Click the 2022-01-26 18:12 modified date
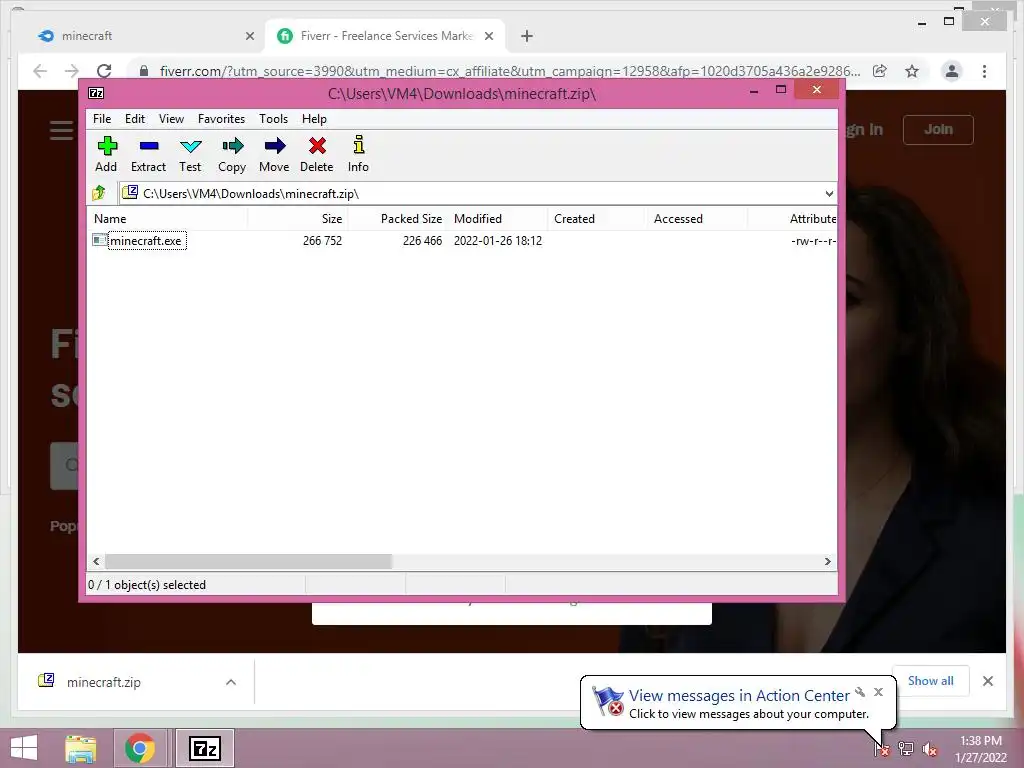Image resolution: width=1024 pixels, height=768 pixels. pos(498,240)
